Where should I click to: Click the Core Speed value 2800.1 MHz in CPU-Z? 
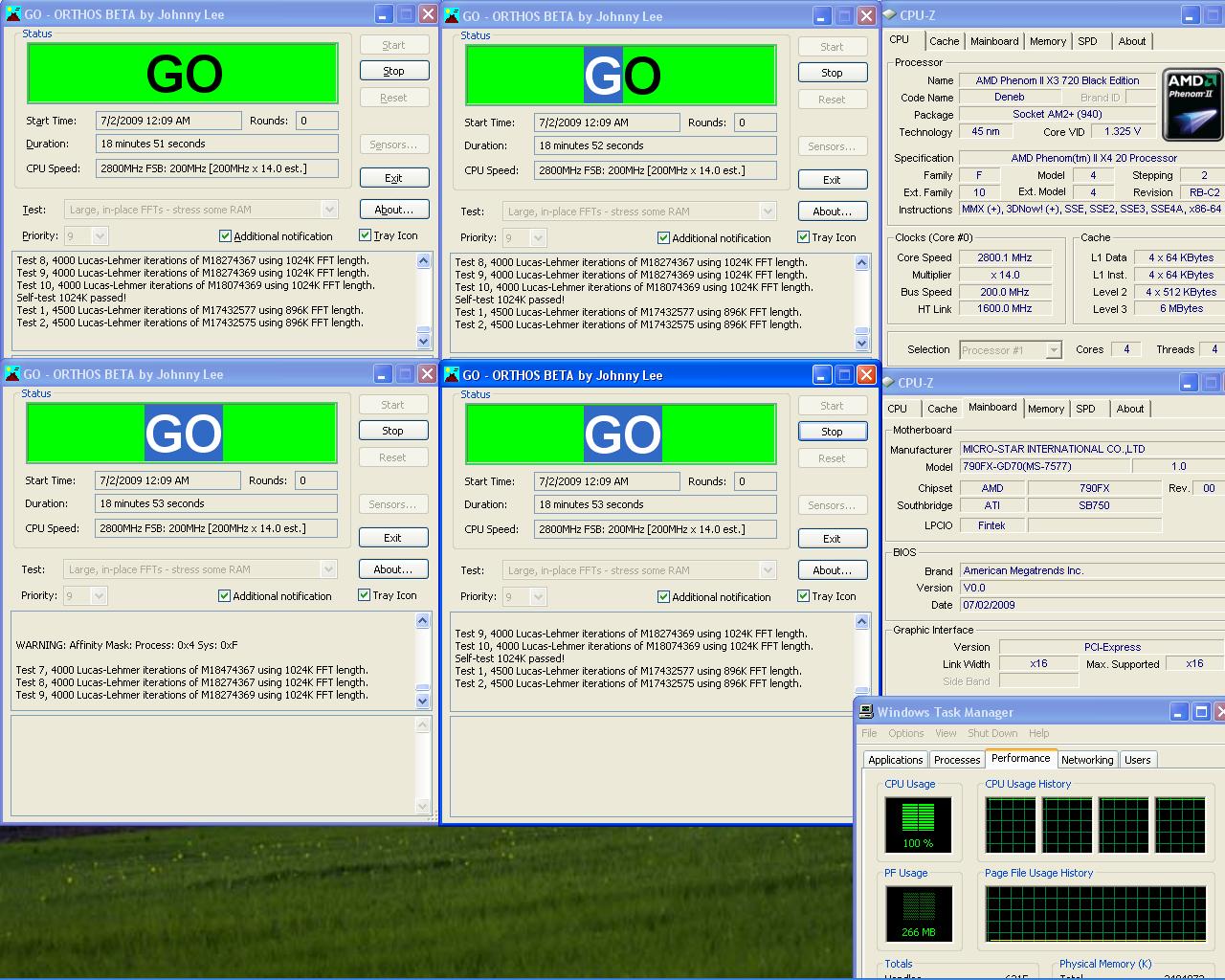(x=1005, y=257)
